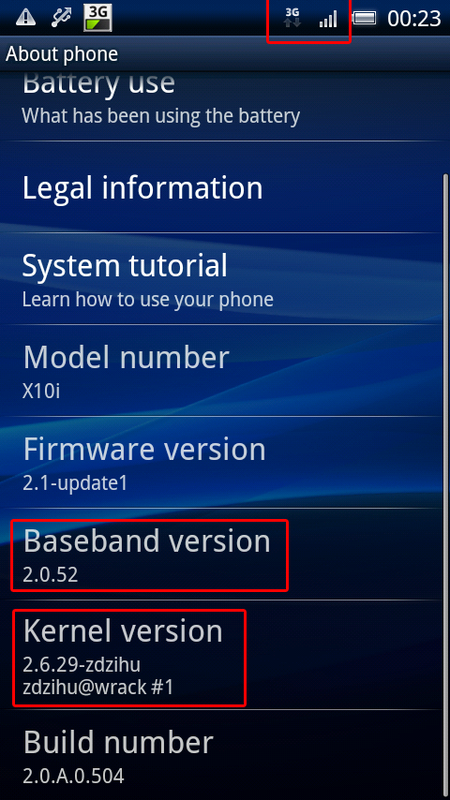This screenshot has width=450, height=800.
Task: Select the Baseband version 2.0.52 row
Action: click(225, 554)
